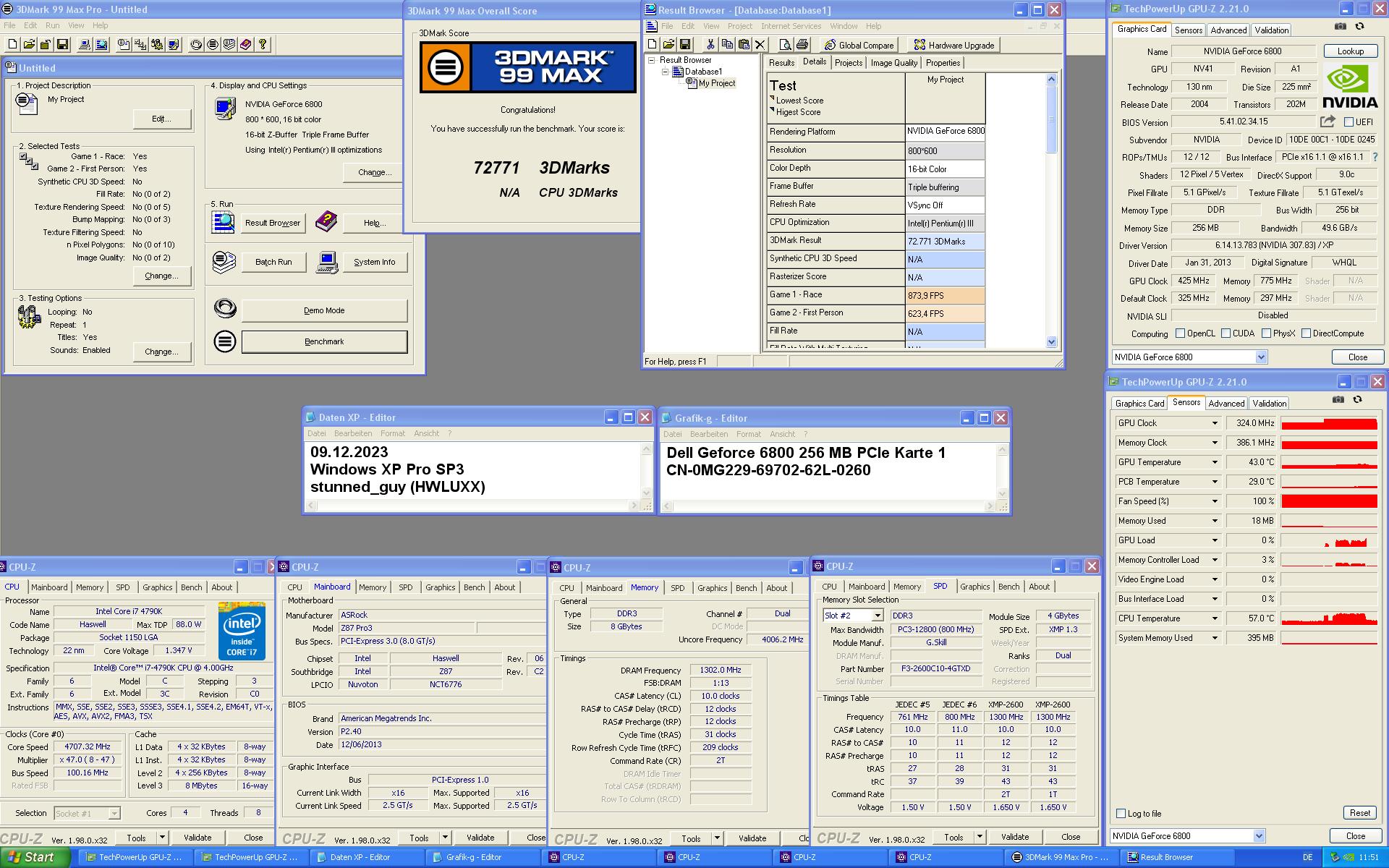Click the Bus Interface question mark icon in GPU-Z
The width and height of the screenshot is (1389, 868).
pyautogui.click(x=1375, y=157)
